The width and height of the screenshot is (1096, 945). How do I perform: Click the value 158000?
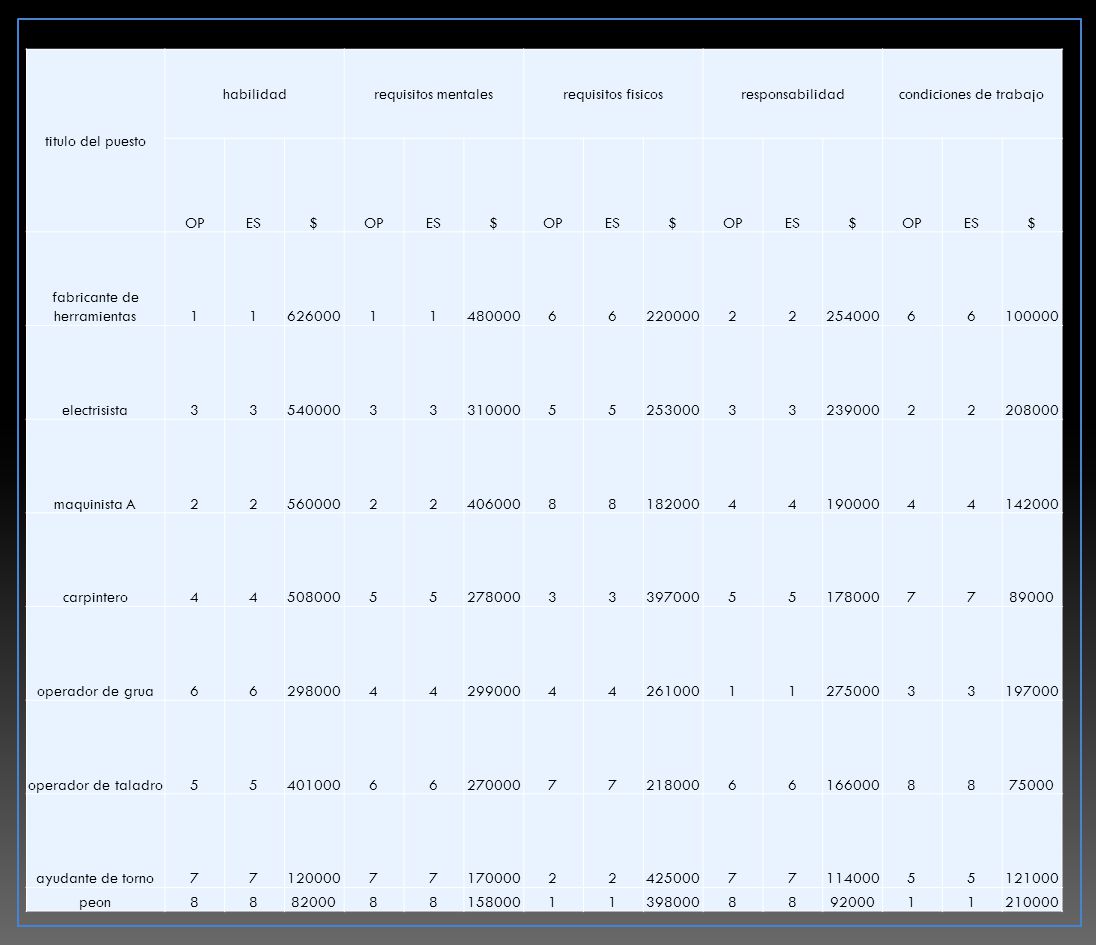click(x=493, y=902)
